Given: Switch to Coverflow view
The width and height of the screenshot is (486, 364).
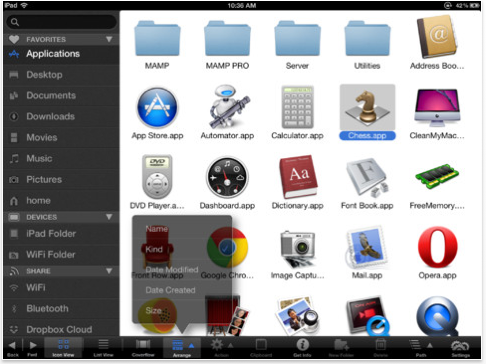Looking at the screenshot, I should (143, 348).
